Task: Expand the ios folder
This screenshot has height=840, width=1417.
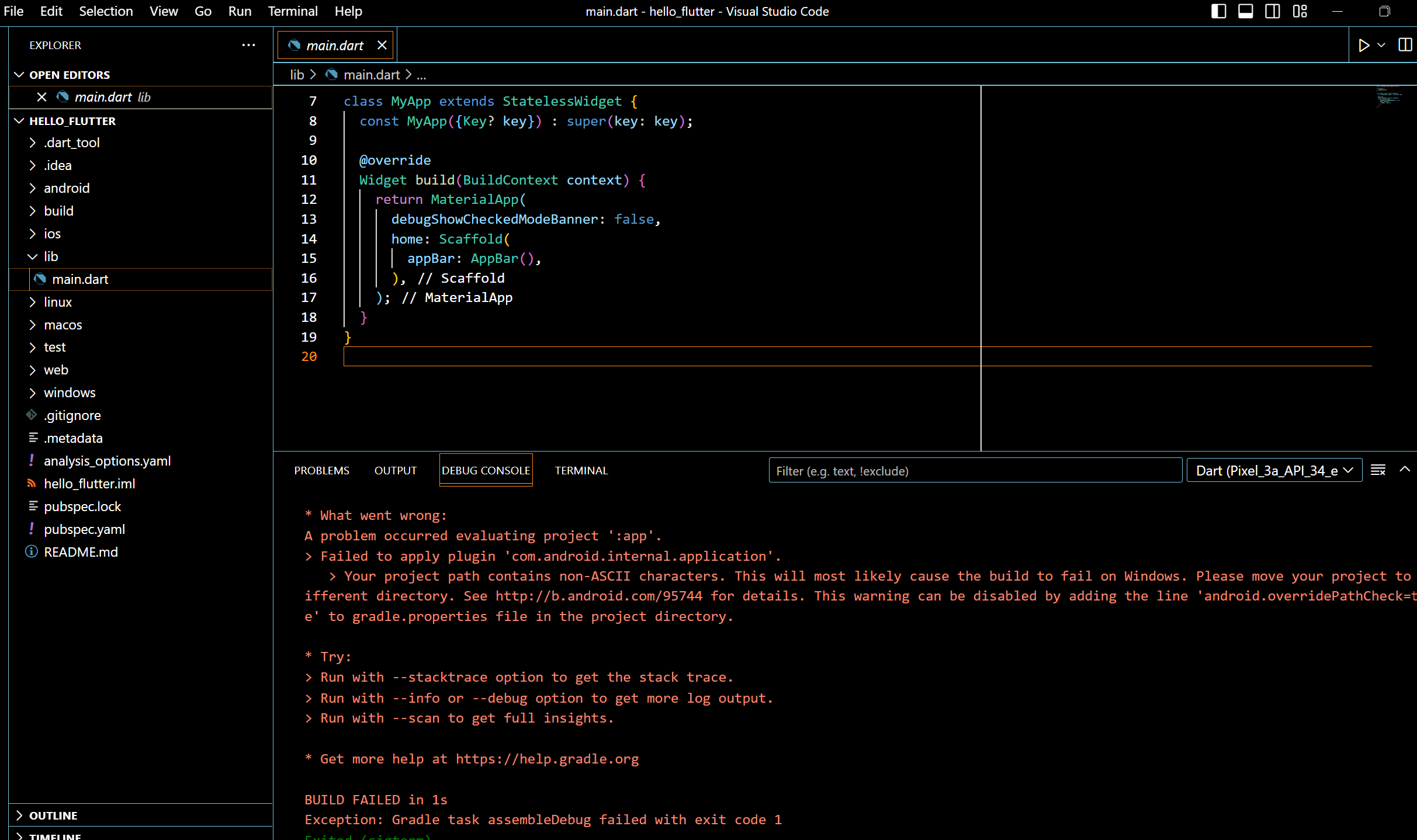Action: click(141, 234)
